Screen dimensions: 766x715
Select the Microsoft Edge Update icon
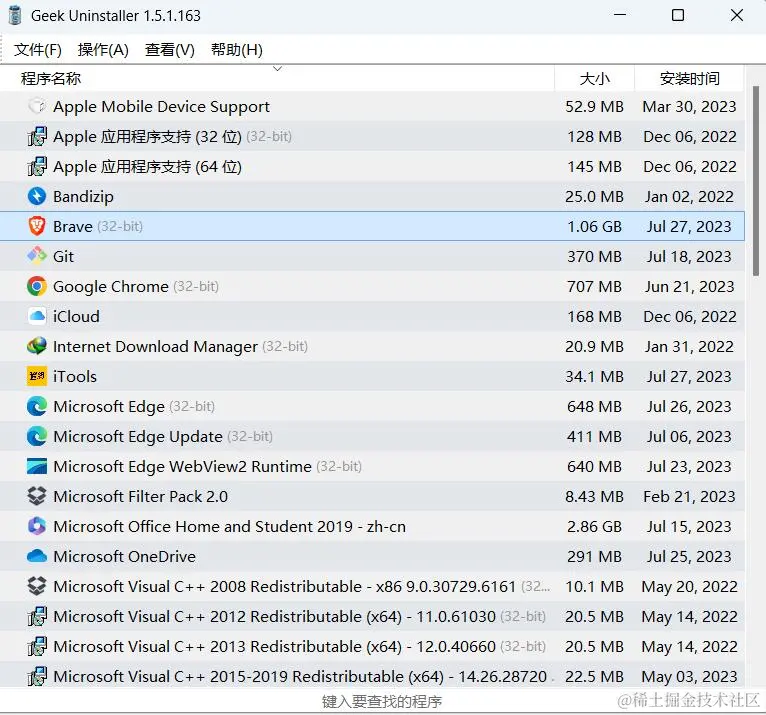point(37,436)
